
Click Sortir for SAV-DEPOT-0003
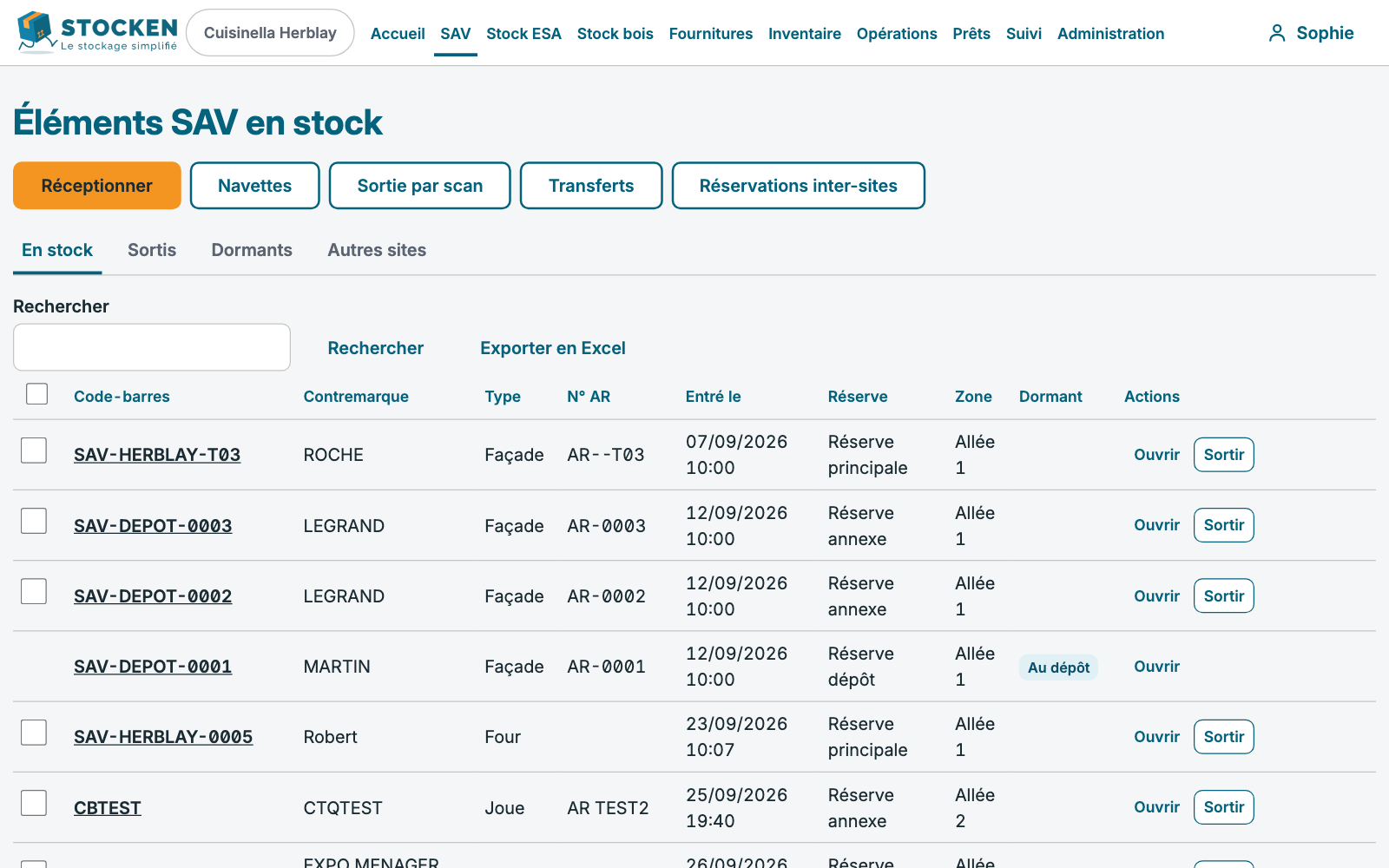(x=1224, y=525)
